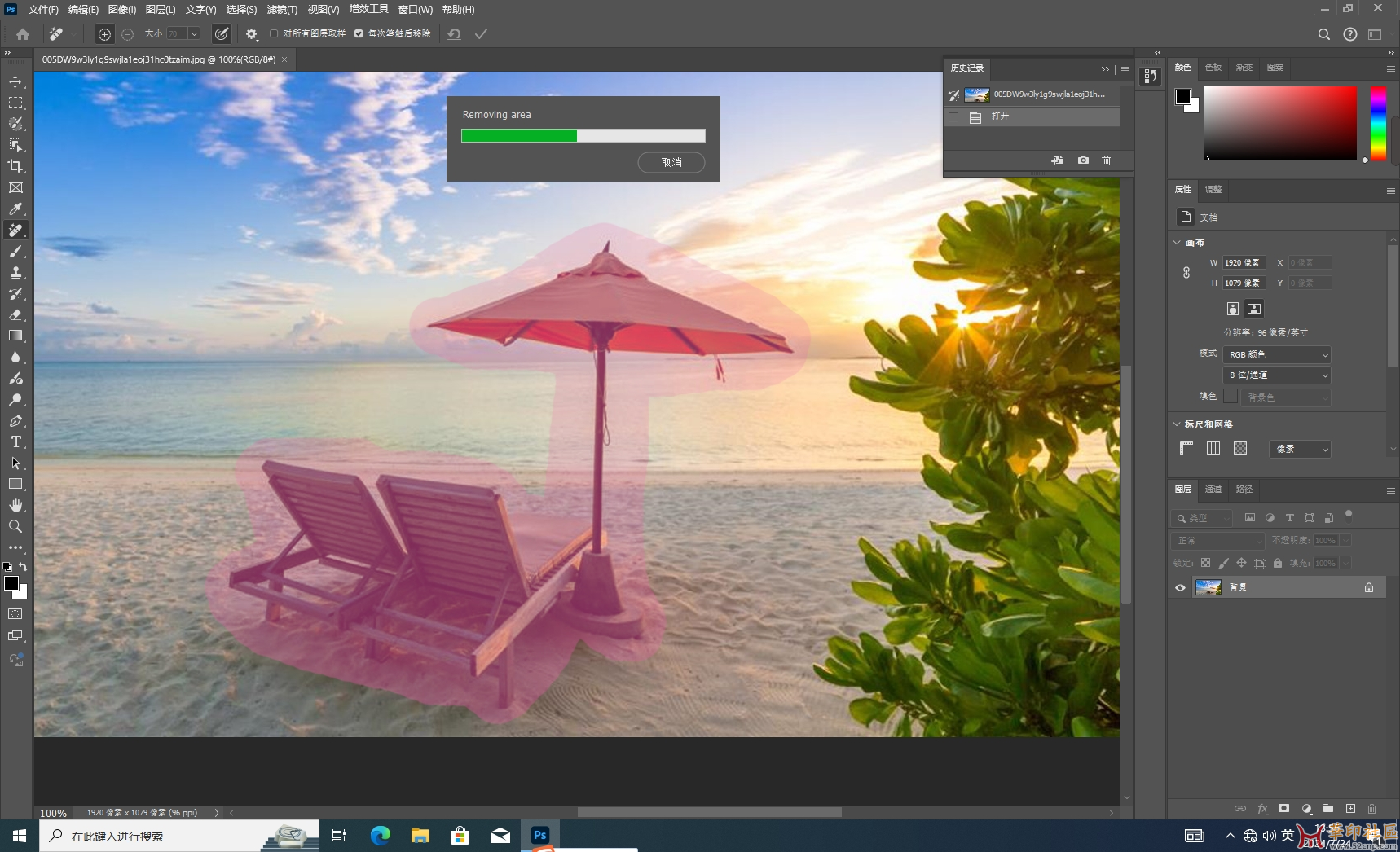
Task: Click the 背景 layer thumbnail
Action: tap(1208, 587)
